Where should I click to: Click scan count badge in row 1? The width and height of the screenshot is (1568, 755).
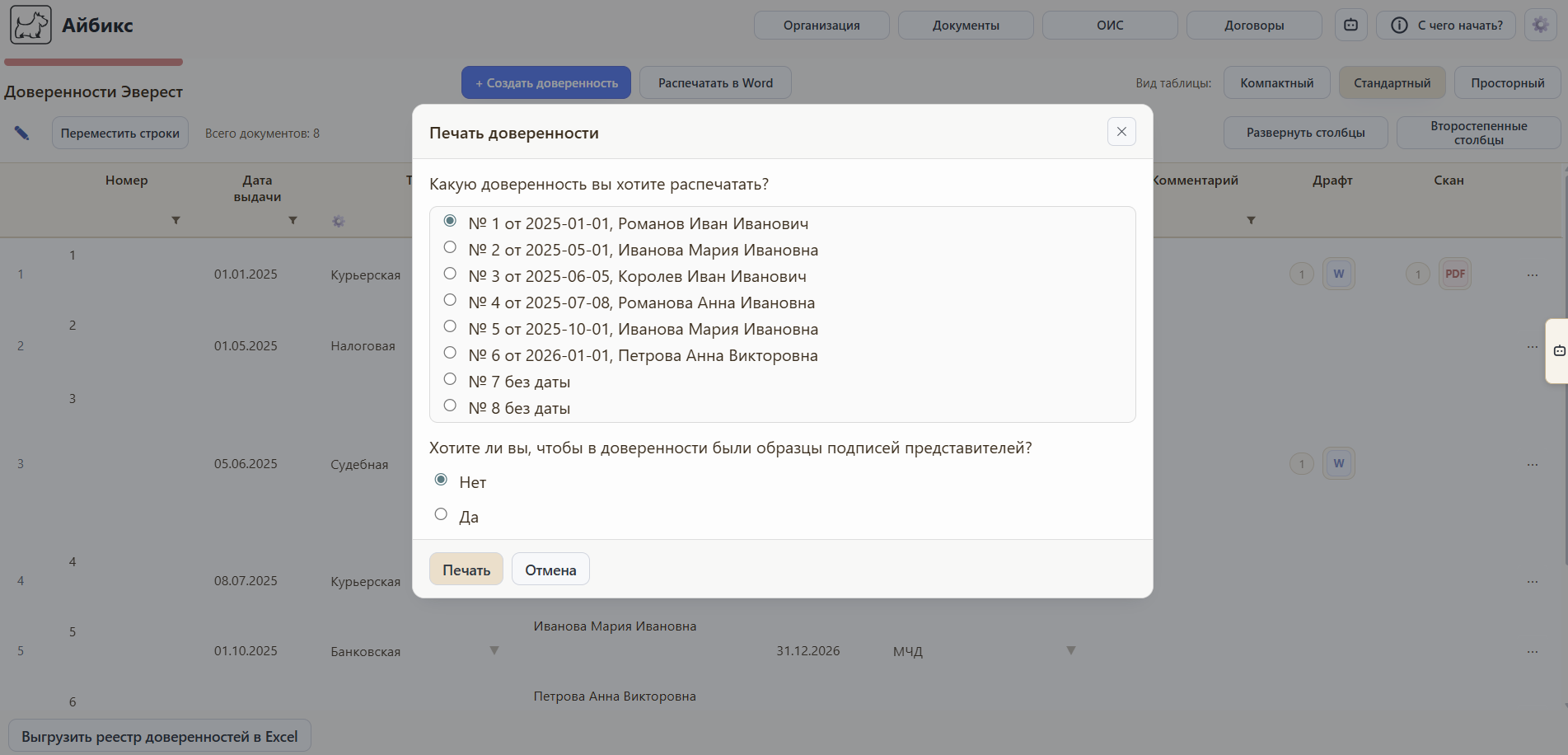click(1417, 274)
